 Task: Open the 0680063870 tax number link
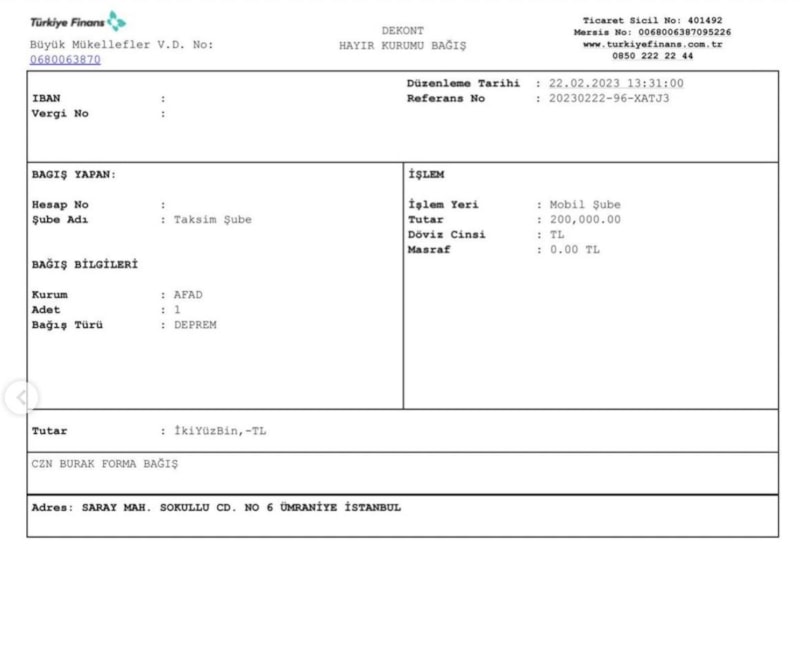click(x=65, y=60)
